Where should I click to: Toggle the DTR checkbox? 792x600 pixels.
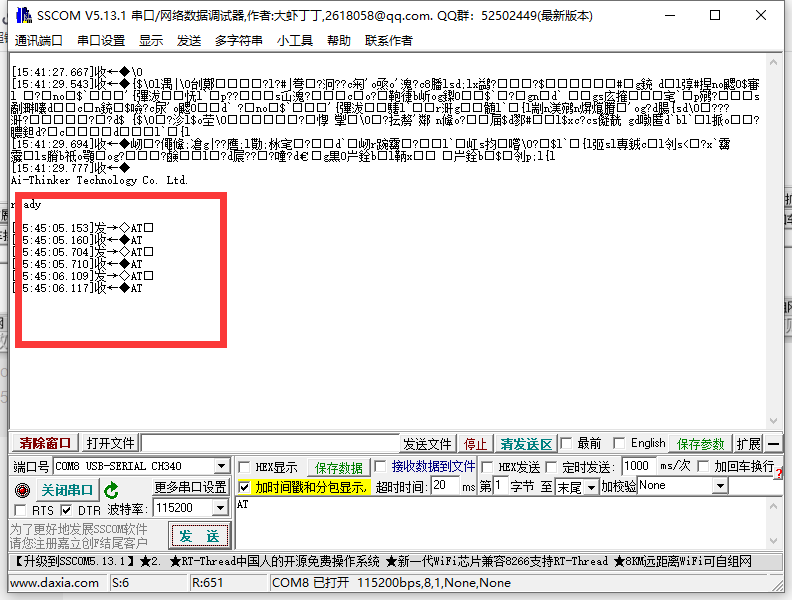66,510
